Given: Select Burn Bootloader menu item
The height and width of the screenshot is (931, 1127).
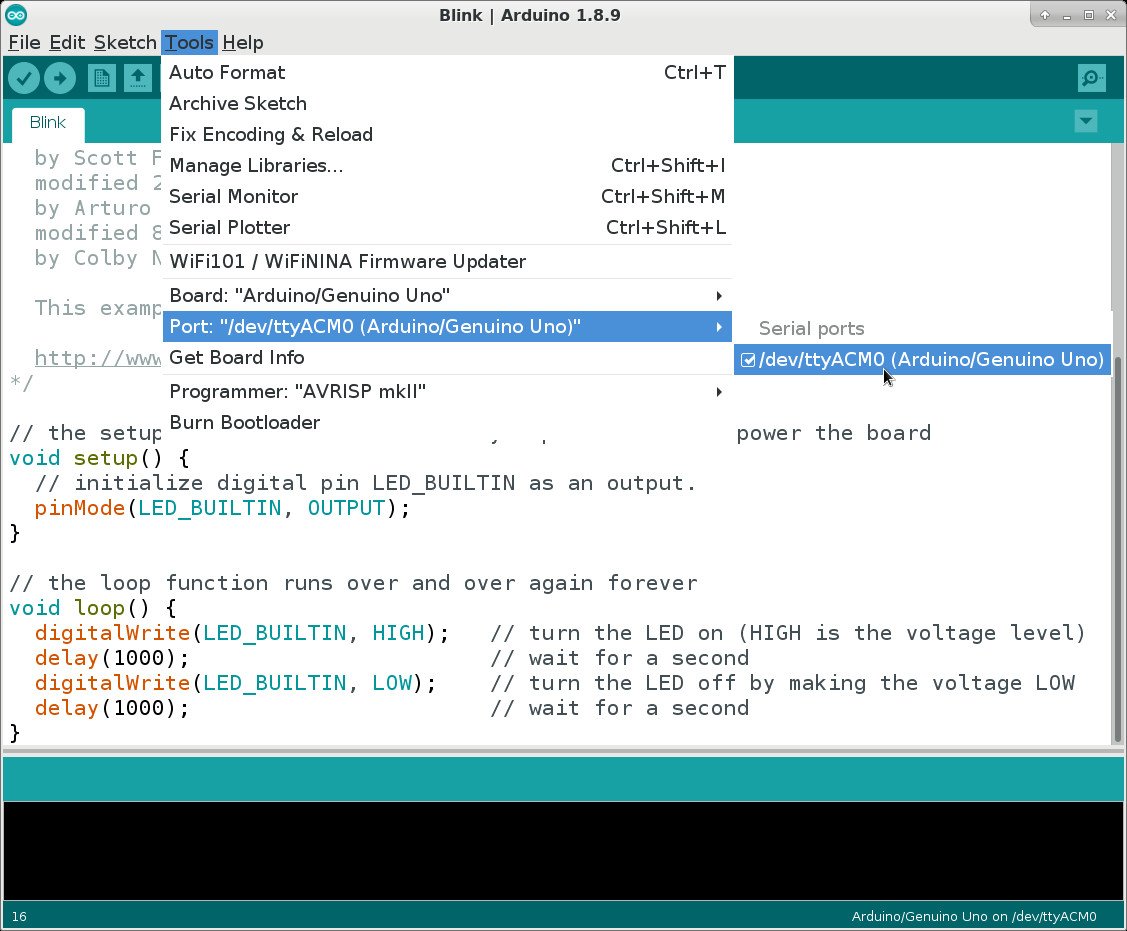Looking at the screenshot, I should coord(446,422).
